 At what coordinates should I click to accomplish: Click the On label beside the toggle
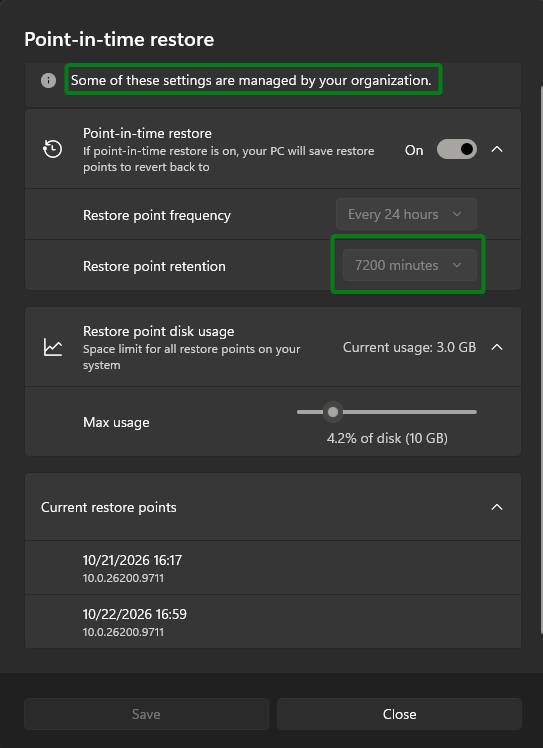414,150
